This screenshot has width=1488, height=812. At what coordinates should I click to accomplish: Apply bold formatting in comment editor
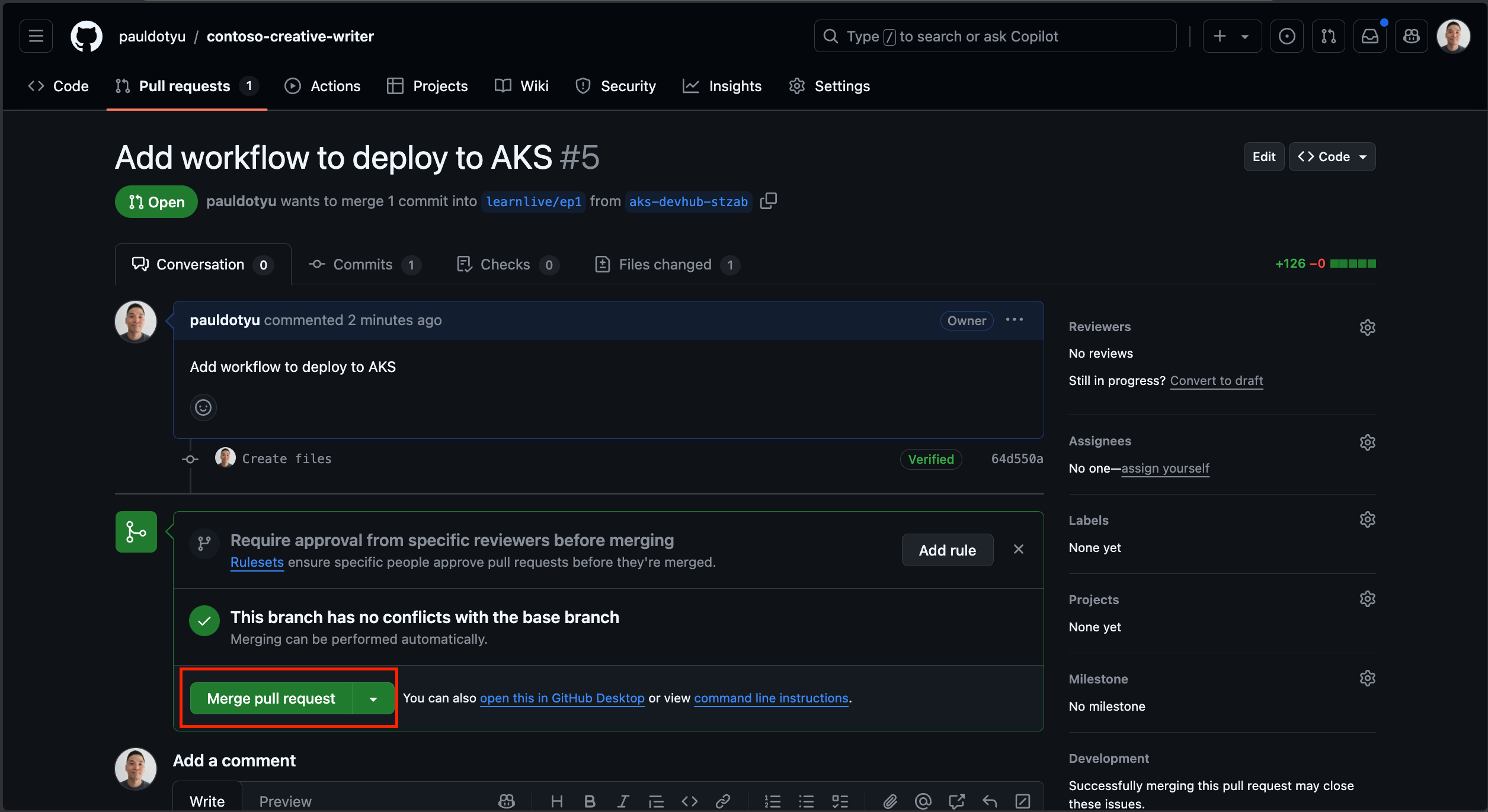click(590, 801)
